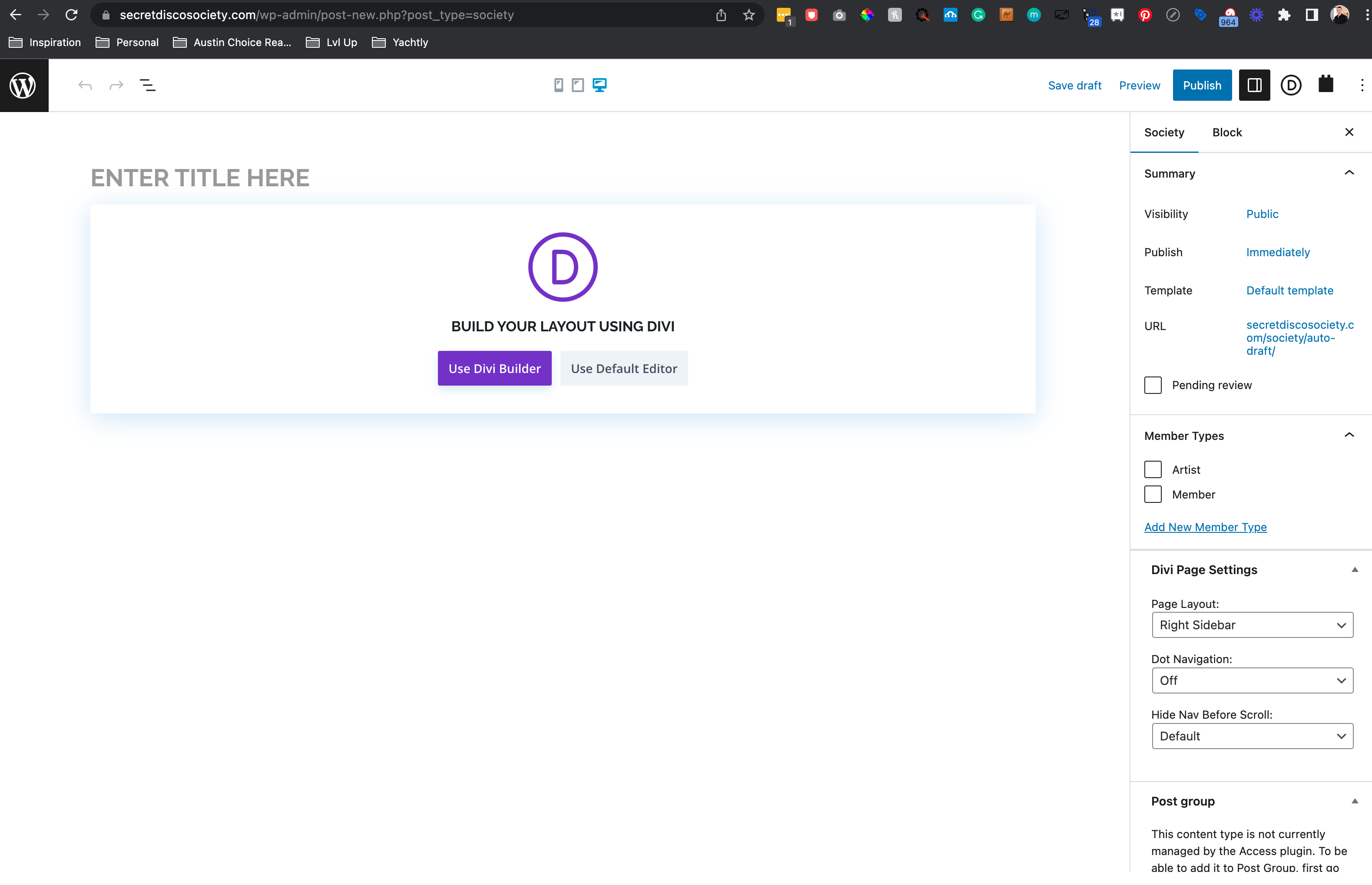Click Use Divi Builder
Image resolution: width=1372 pixels, height=885 pixels.
494,368
